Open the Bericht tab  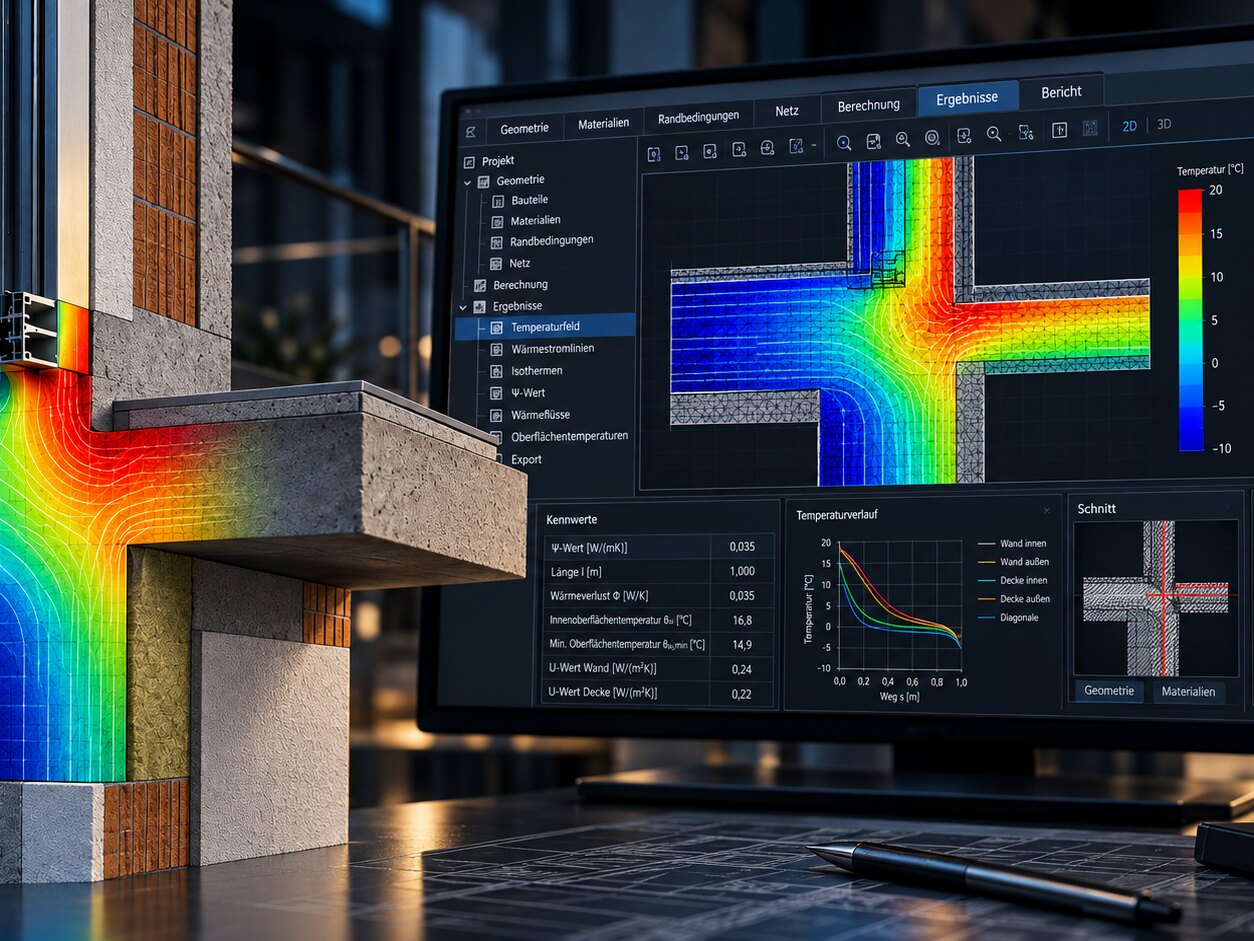1061,92
